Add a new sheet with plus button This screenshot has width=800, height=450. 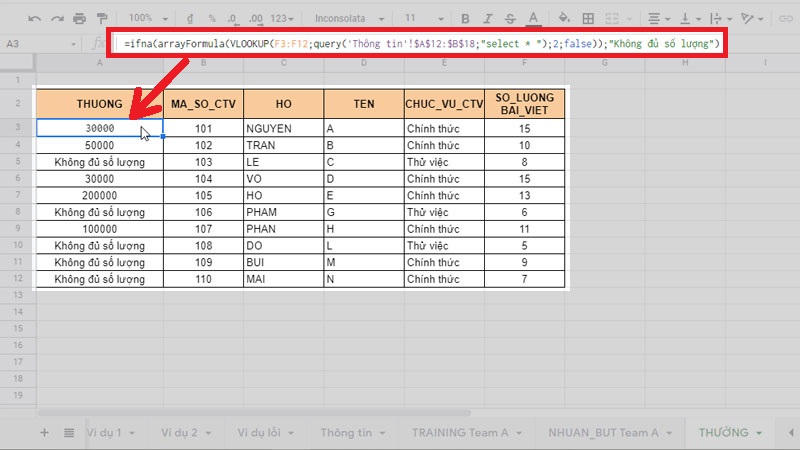43,433
